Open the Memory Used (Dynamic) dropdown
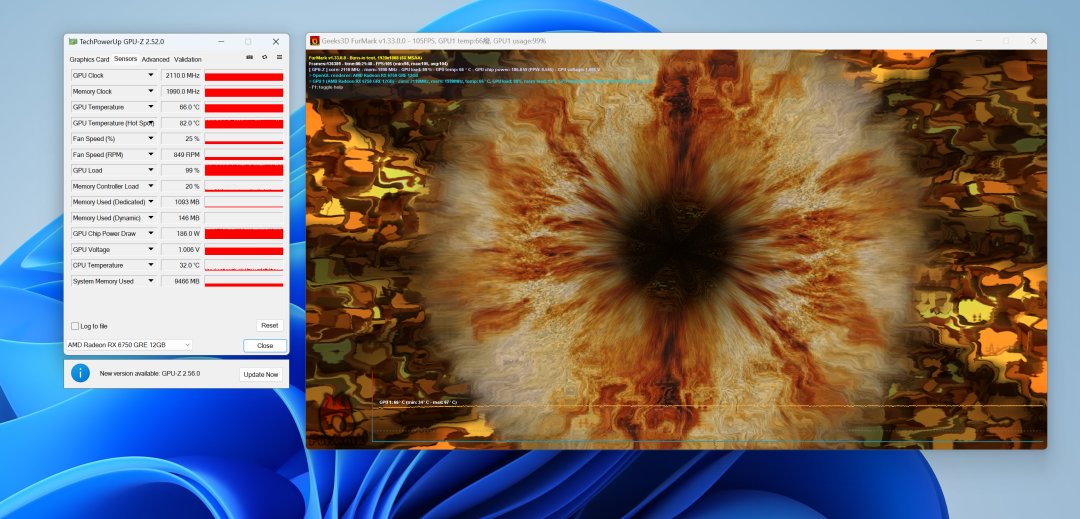 point(150,218)
